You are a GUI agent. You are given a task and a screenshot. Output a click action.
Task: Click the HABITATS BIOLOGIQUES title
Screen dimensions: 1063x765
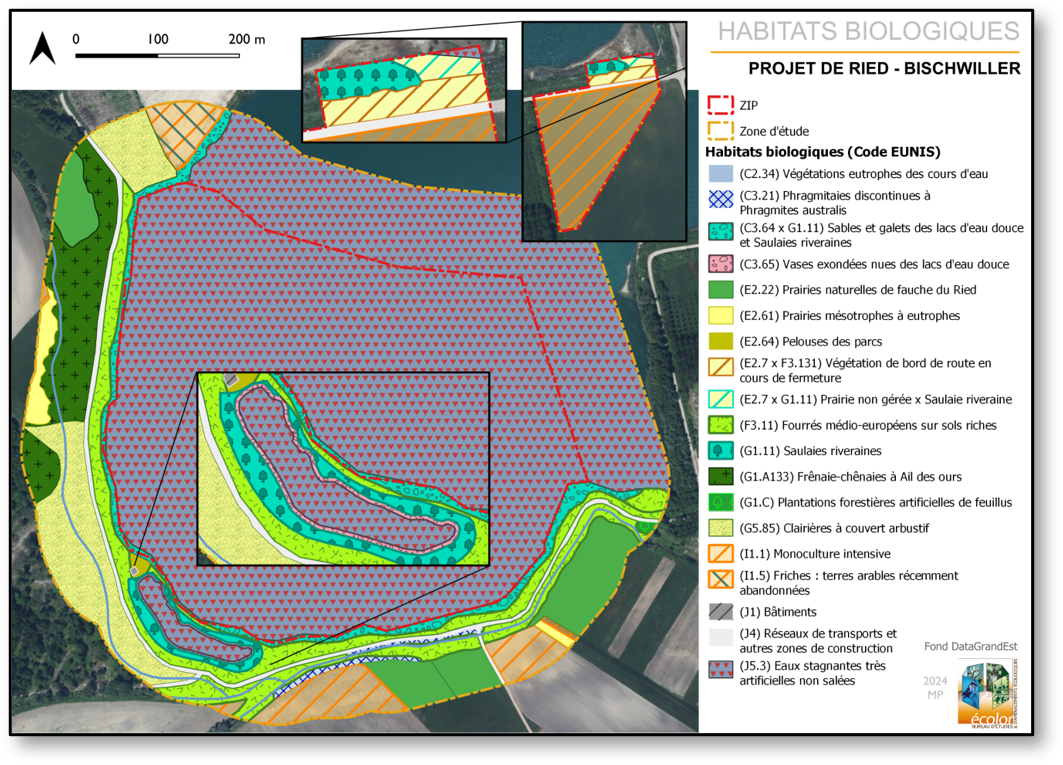[868, 31]
